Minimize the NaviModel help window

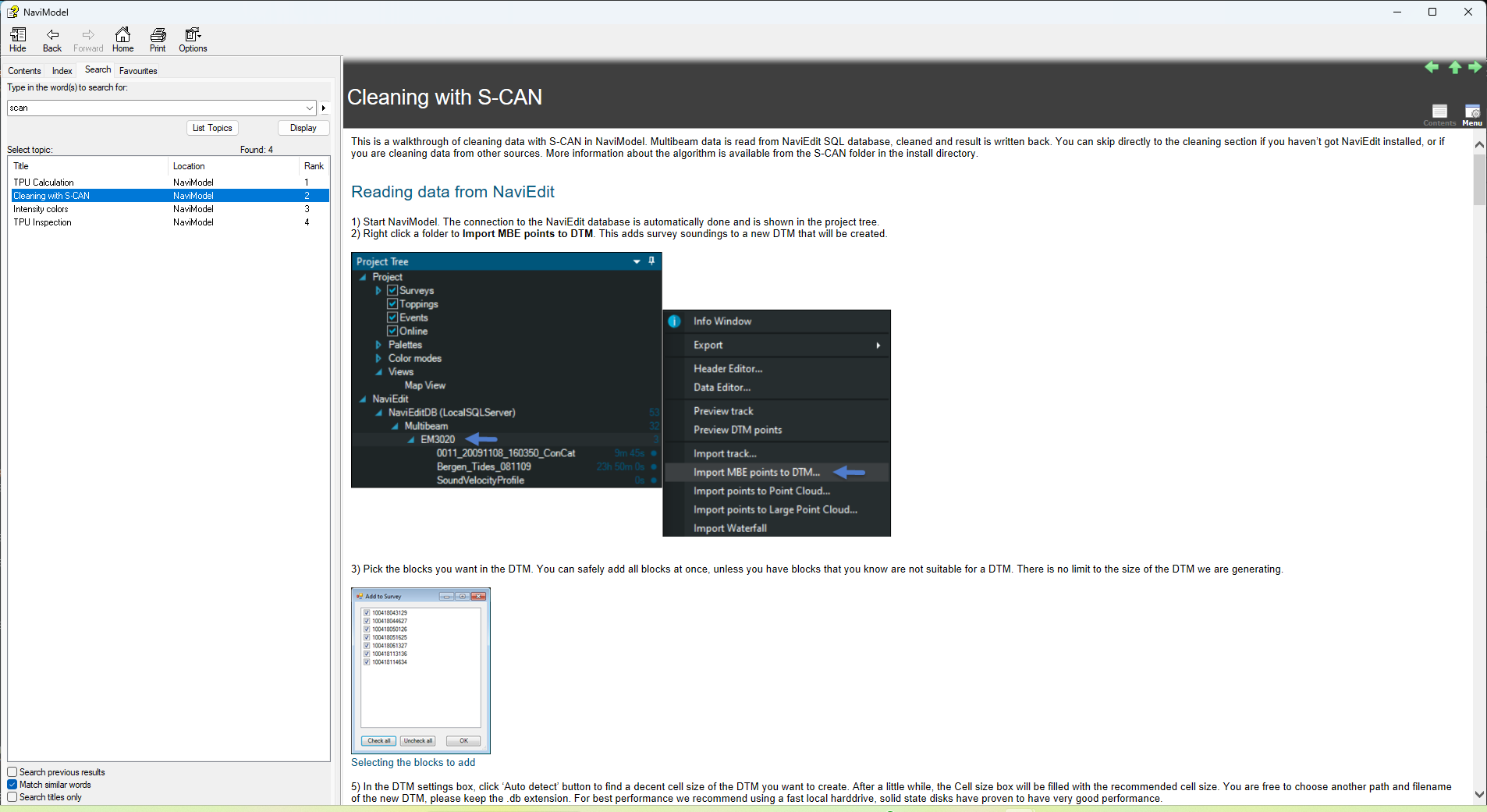[x=1397, y=12]
